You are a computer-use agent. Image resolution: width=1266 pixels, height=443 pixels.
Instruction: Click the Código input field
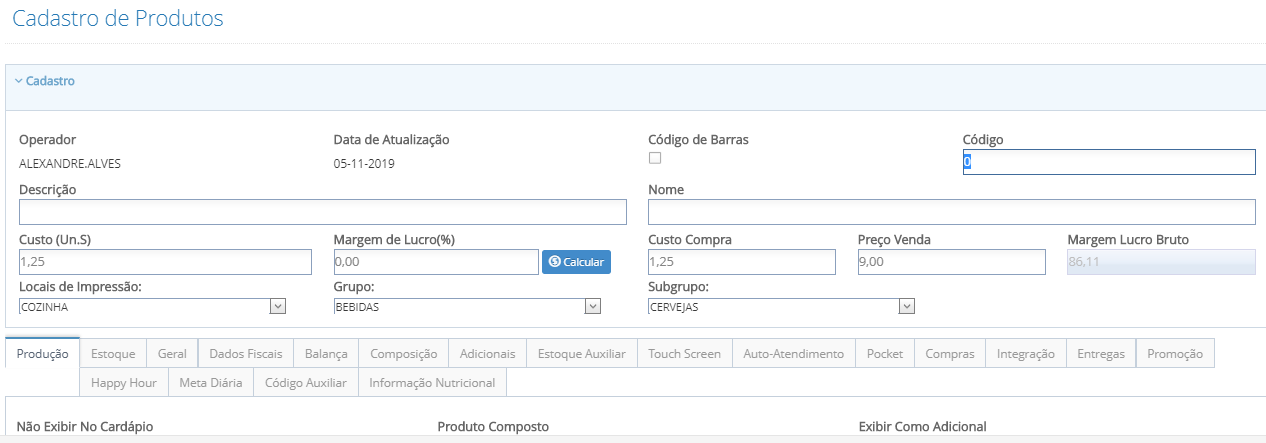(x=1109, y=162)
